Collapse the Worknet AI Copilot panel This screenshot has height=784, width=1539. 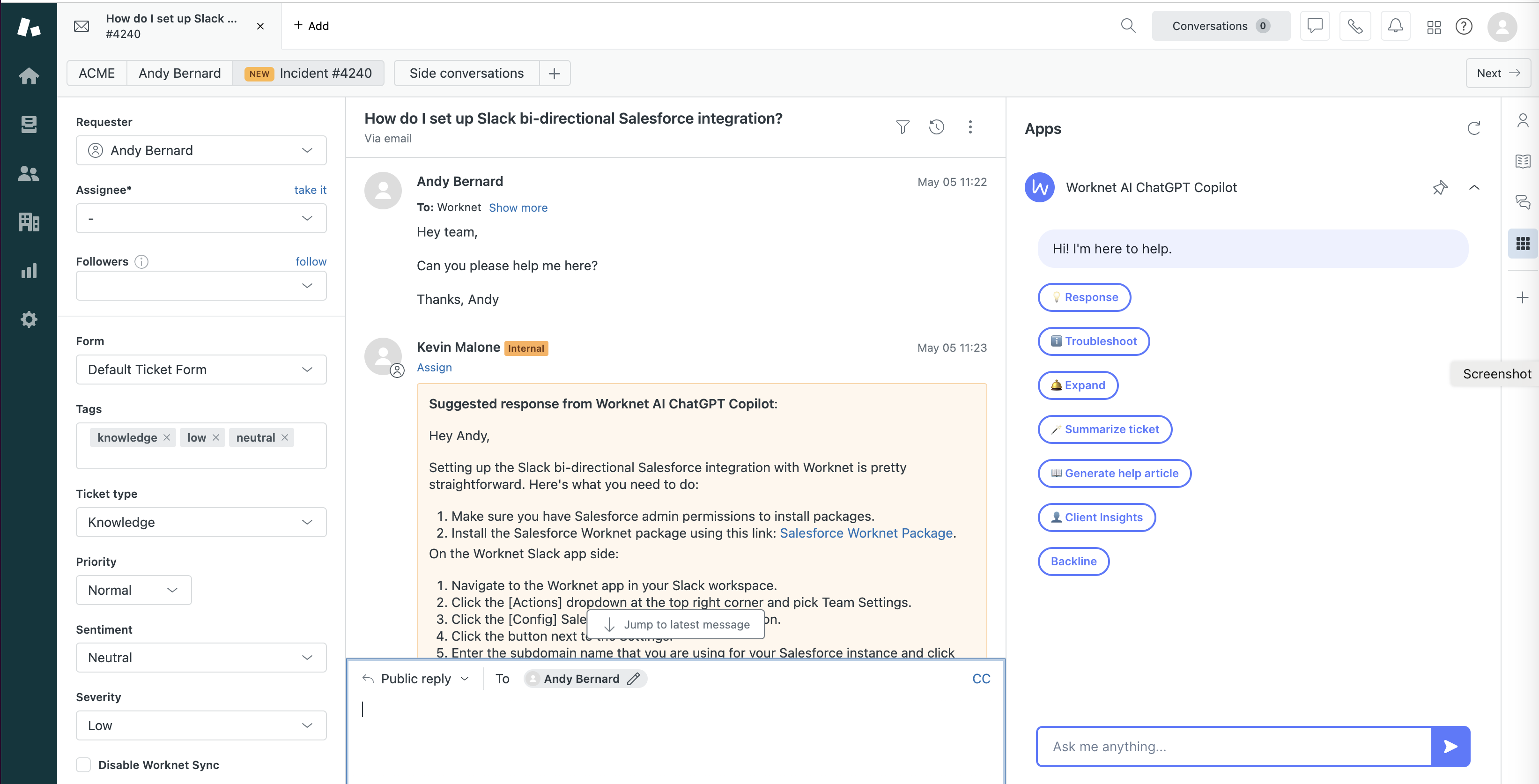[1474, 188]
